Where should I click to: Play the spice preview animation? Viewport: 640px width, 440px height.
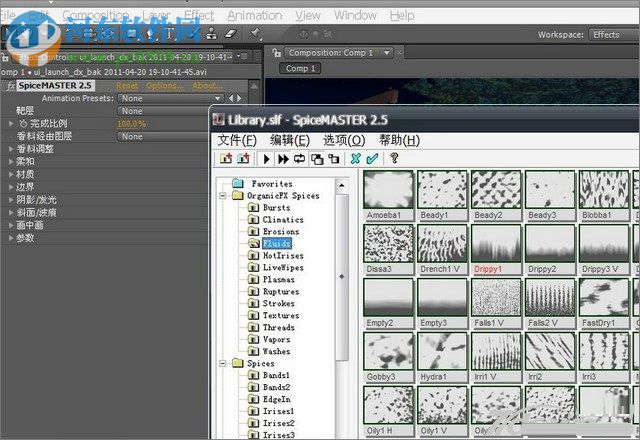[266, 159]
